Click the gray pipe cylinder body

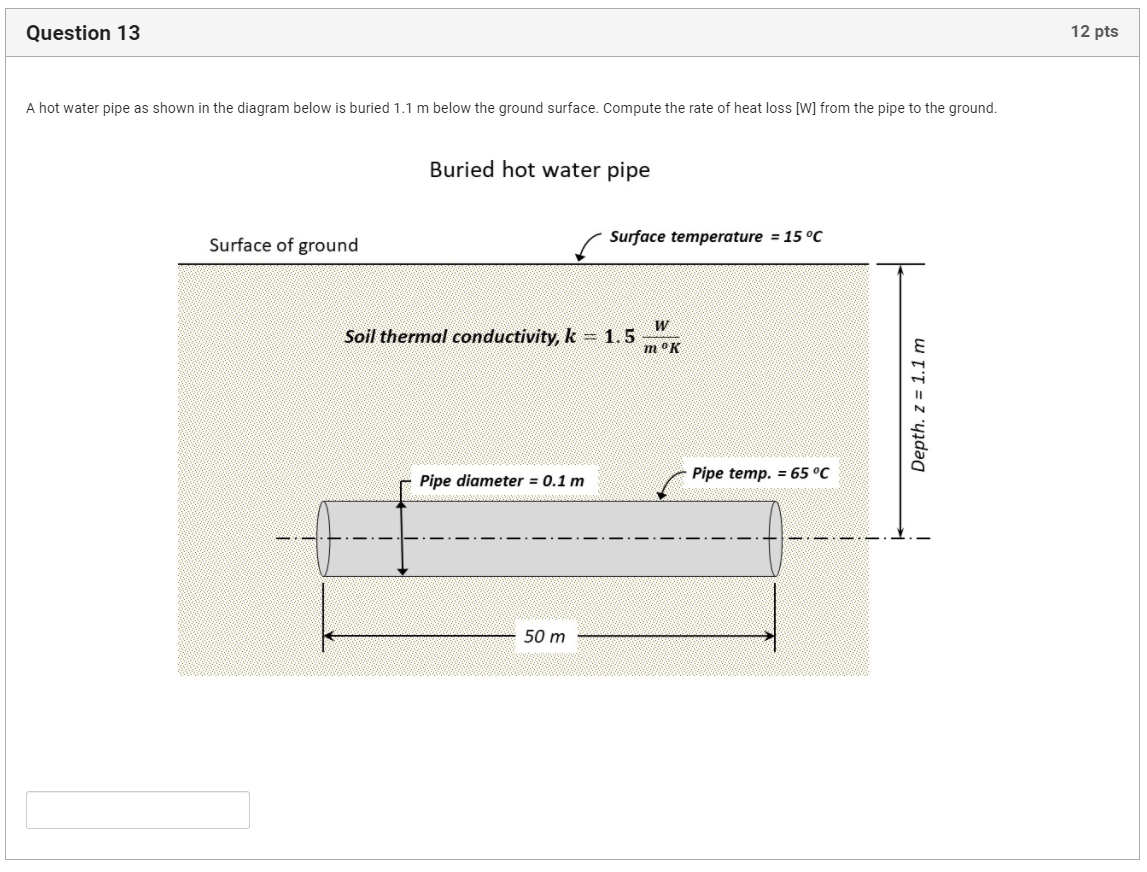[x=549, y=538]
